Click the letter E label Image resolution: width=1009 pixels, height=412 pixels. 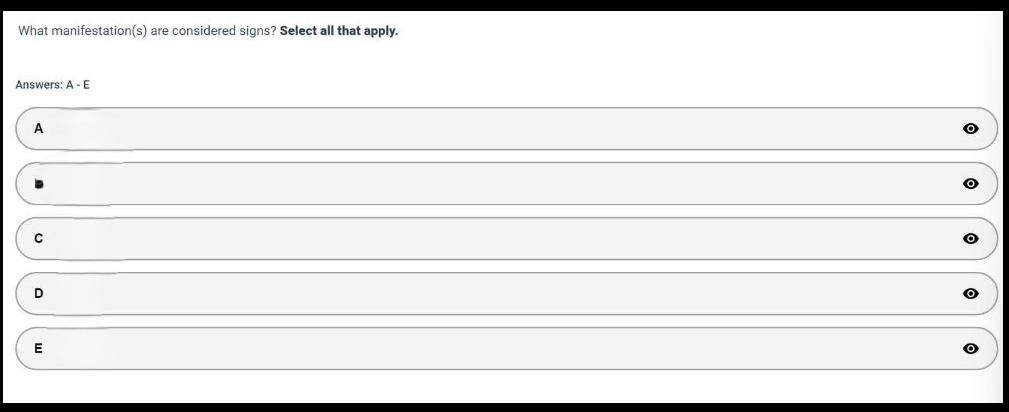pos(39,349)
